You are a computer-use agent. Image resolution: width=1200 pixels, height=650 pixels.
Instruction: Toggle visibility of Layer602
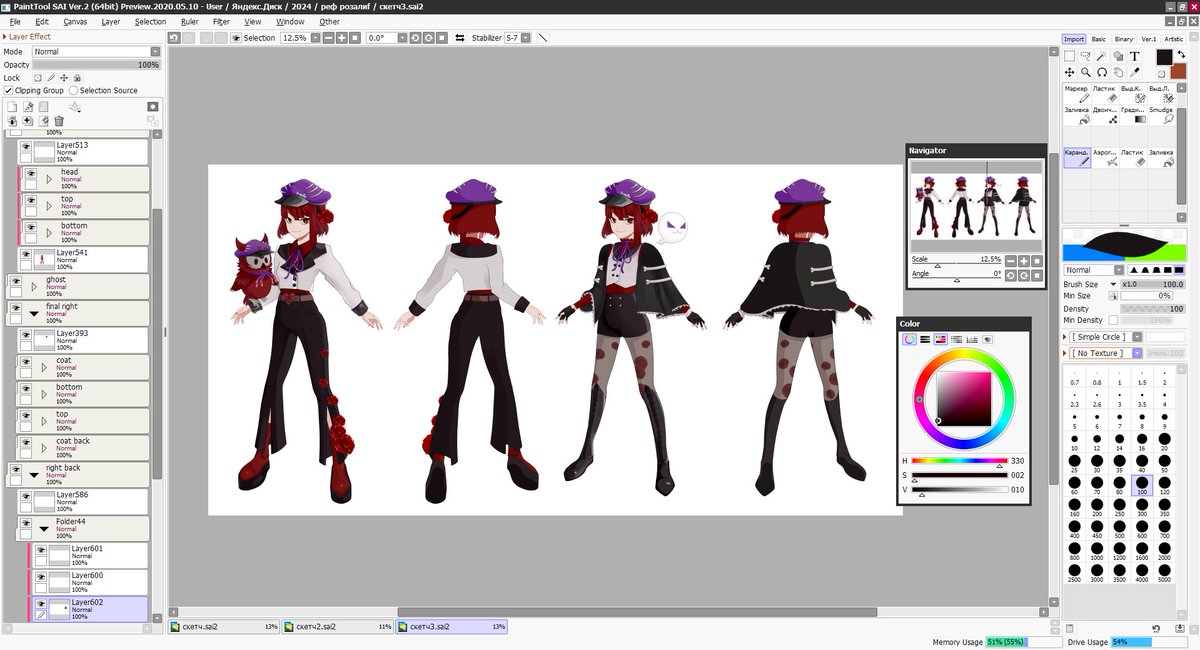point(41,604)
